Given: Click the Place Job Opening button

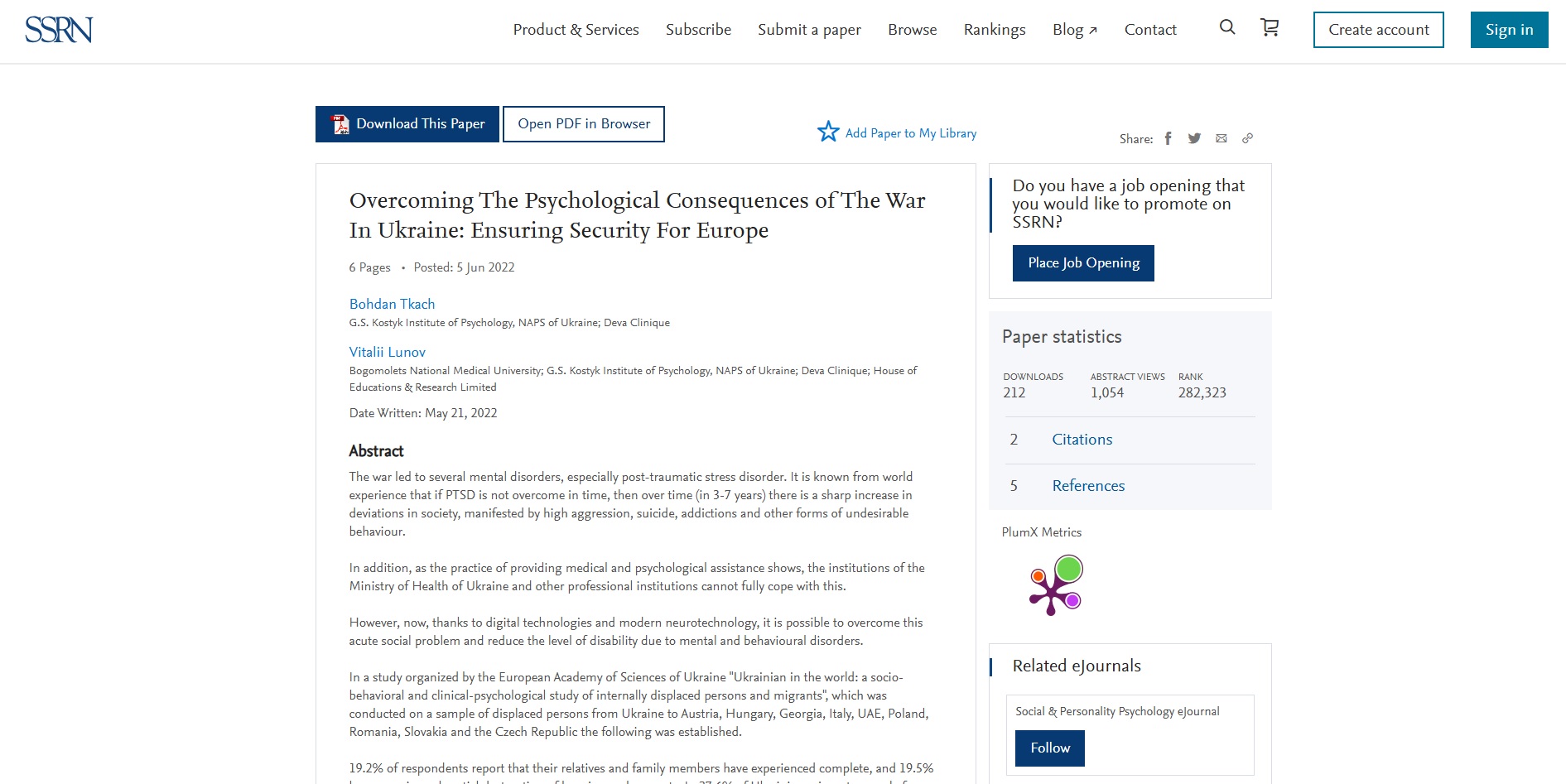Looking at the screenshot, I should point(1083,263).
